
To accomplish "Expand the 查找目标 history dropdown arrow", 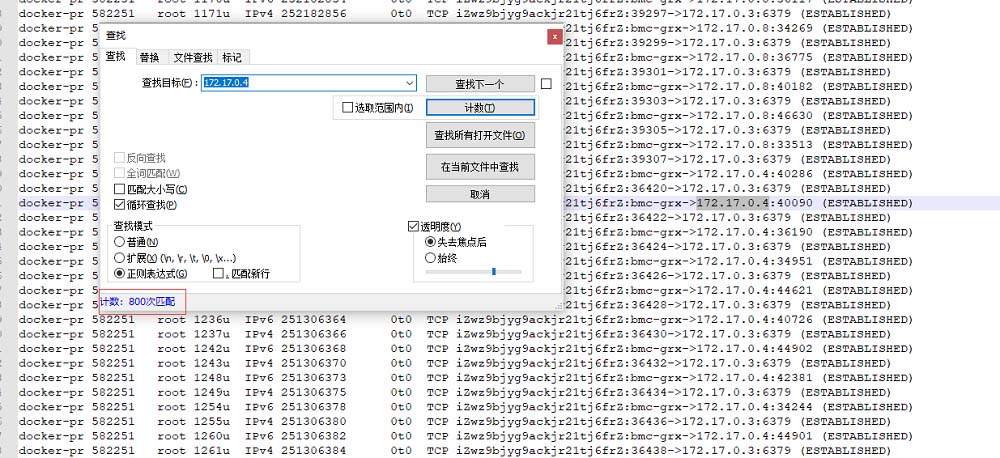I will point(409,84).
